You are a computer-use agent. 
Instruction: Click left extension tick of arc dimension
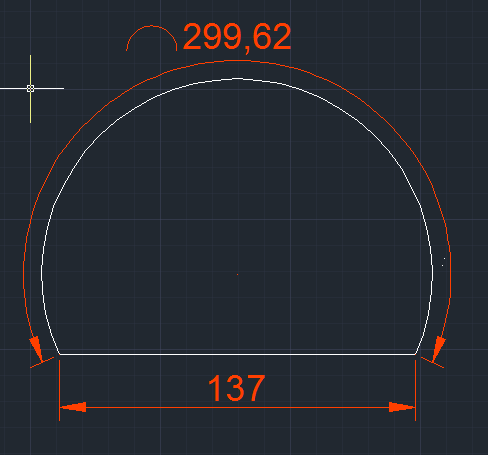42,362
